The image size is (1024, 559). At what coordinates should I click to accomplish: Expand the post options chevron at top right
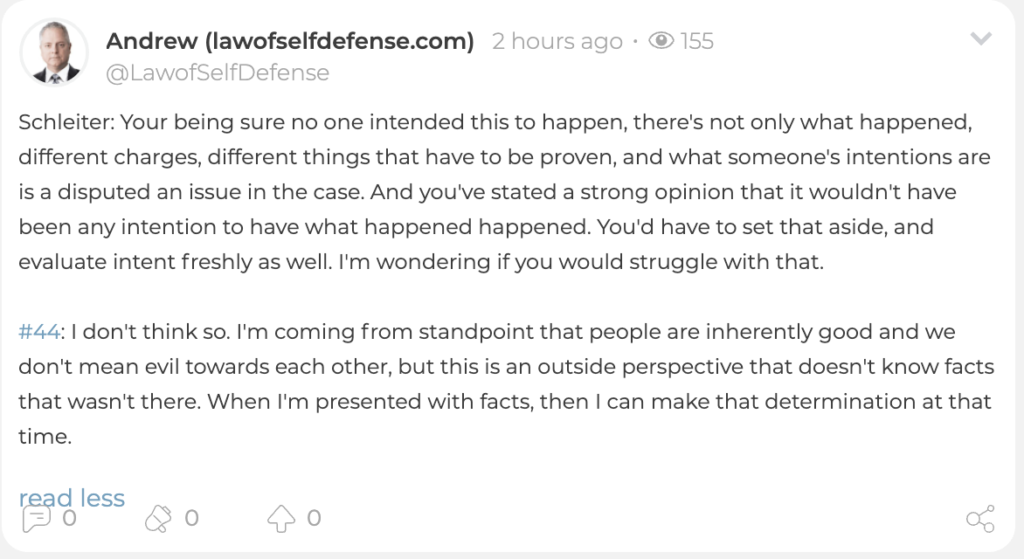[x=980, y=39]
